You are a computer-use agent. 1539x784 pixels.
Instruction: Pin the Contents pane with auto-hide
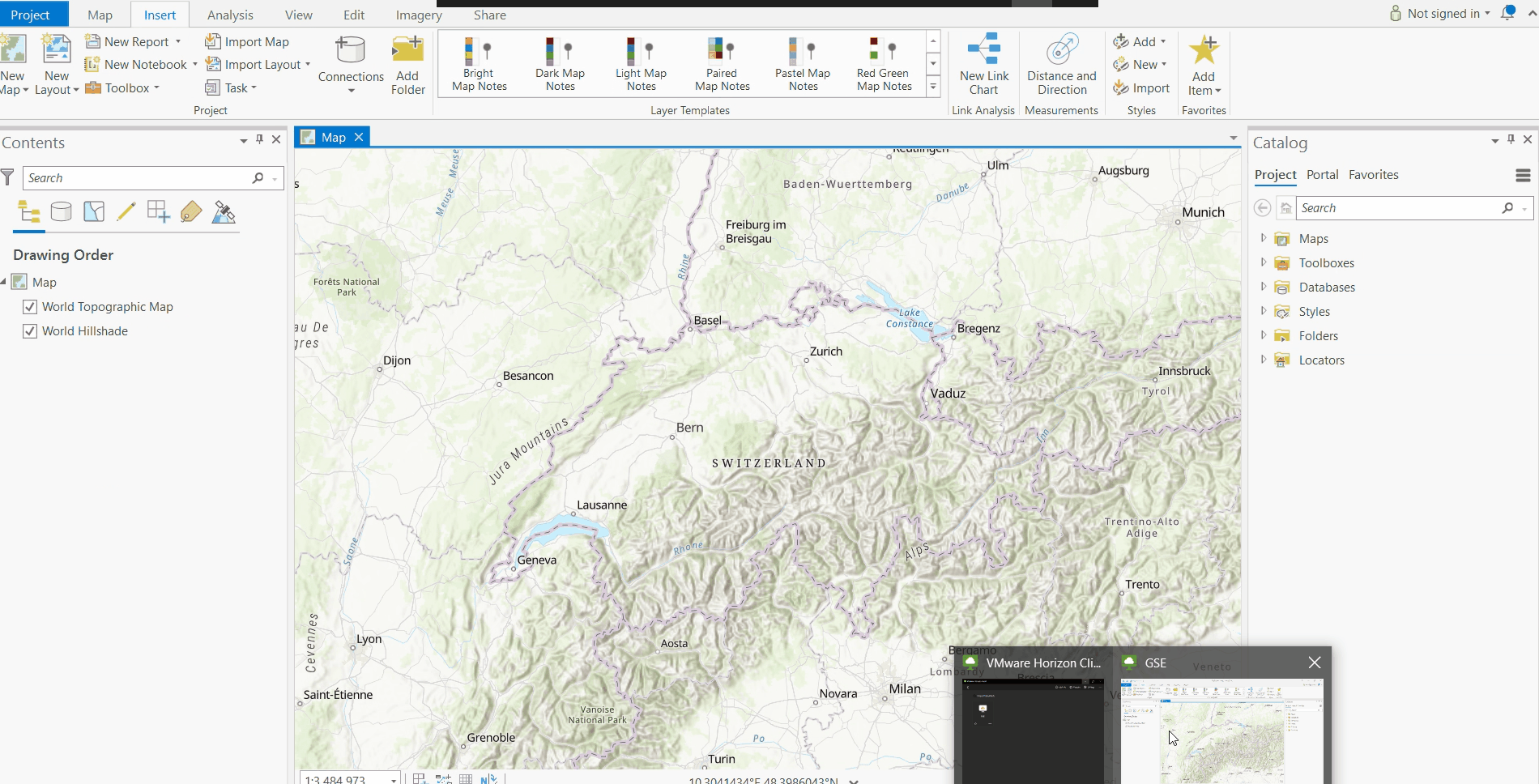[259, 139]
